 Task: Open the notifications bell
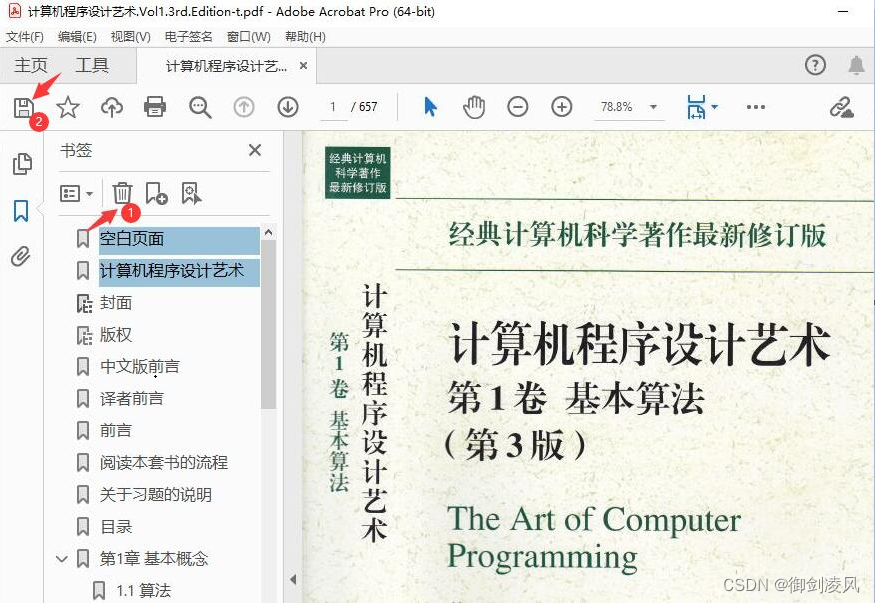coord(857,65)
